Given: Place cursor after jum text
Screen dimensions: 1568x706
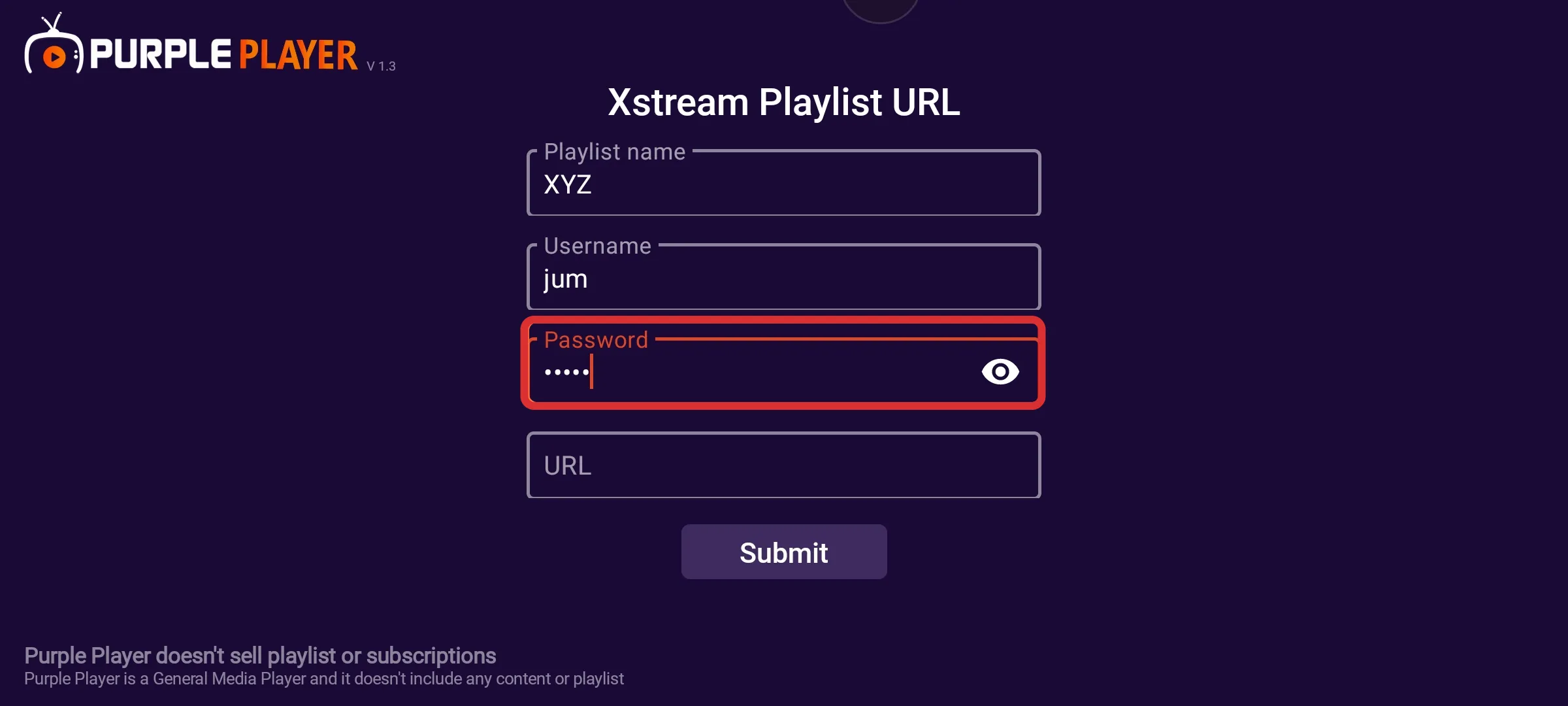Looking at the screenshot, I should click(589, 279).
